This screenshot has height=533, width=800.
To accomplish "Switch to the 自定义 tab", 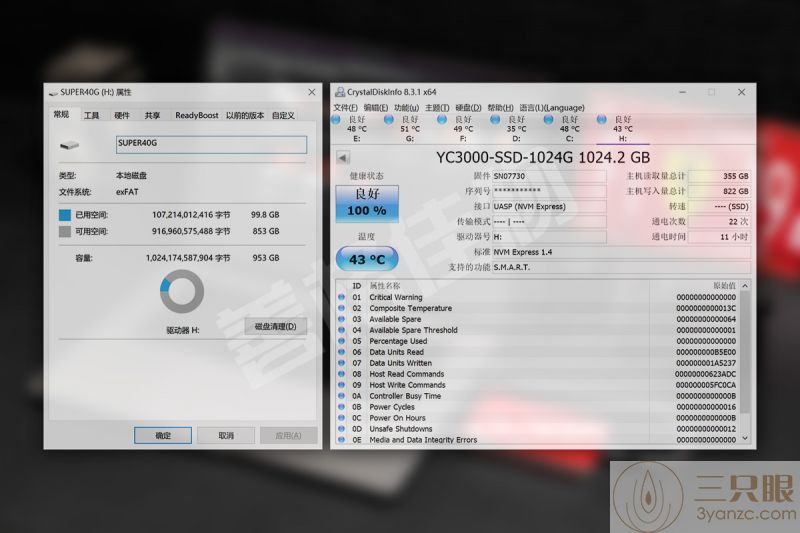I will pyautogui.click(x=283, y=116).
